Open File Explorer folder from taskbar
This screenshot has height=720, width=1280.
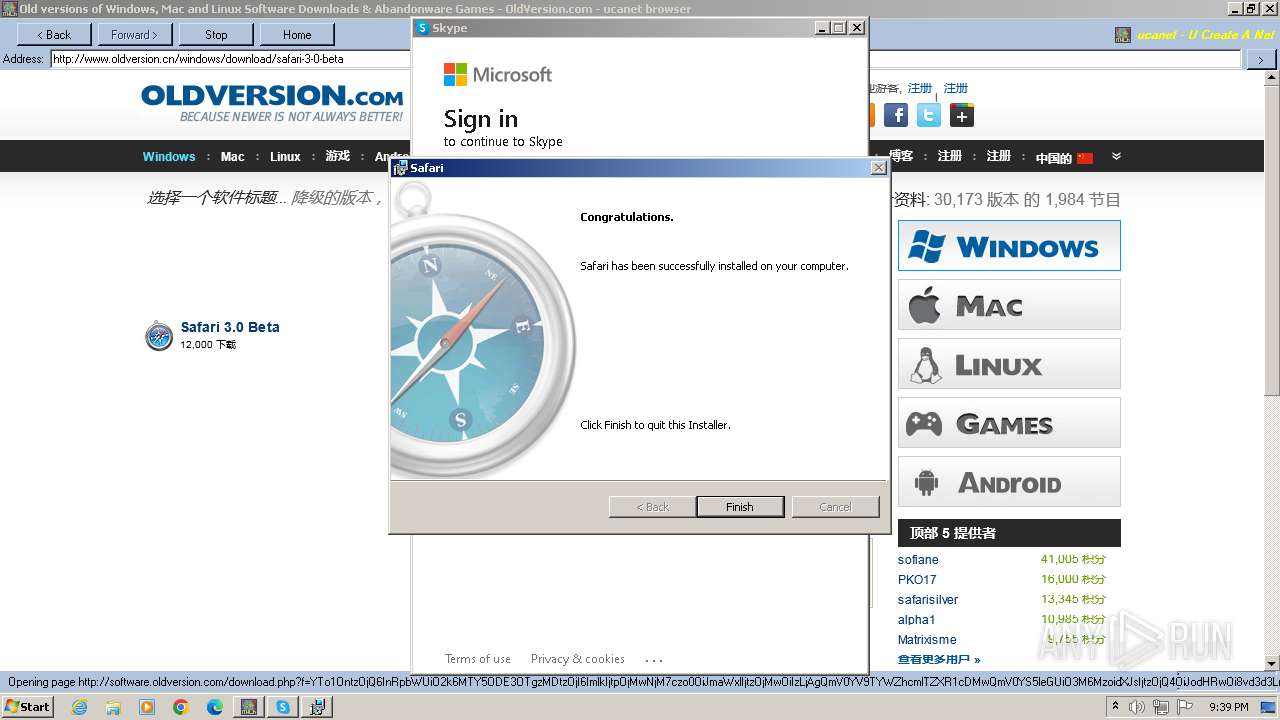(113, 707)
